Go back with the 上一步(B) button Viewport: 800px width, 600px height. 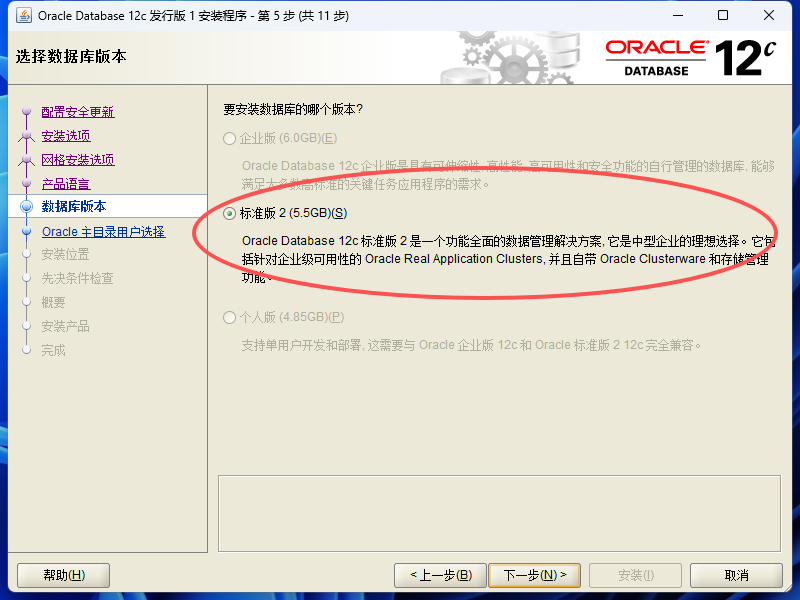click(441, 576)
